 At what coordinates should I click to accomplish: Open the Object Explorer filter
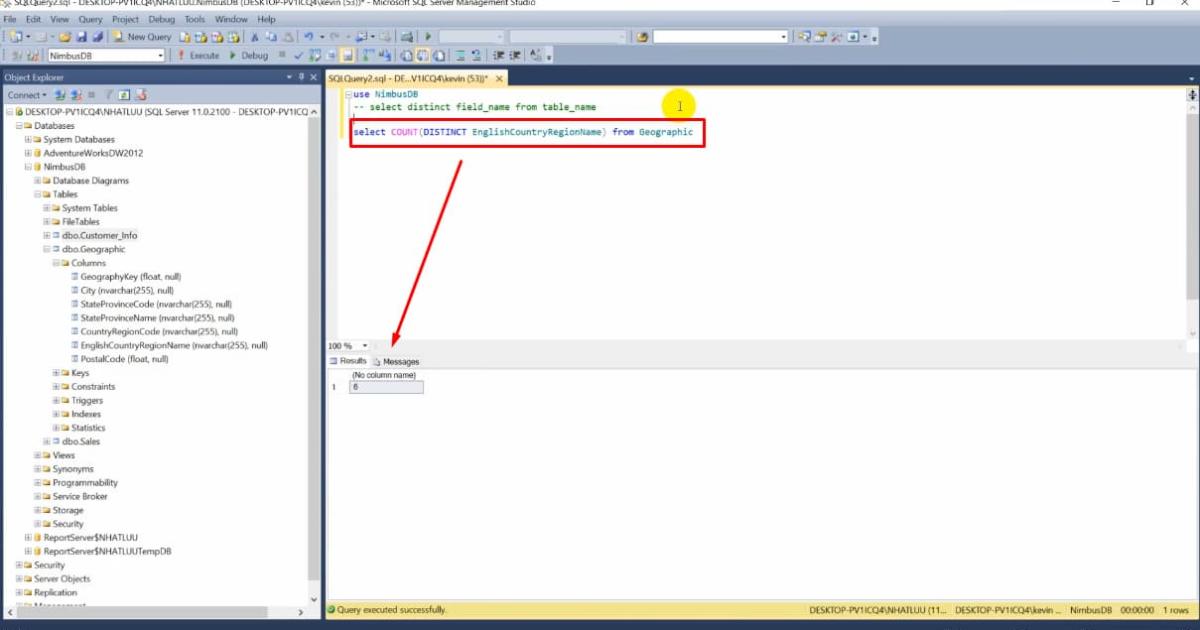107,95
